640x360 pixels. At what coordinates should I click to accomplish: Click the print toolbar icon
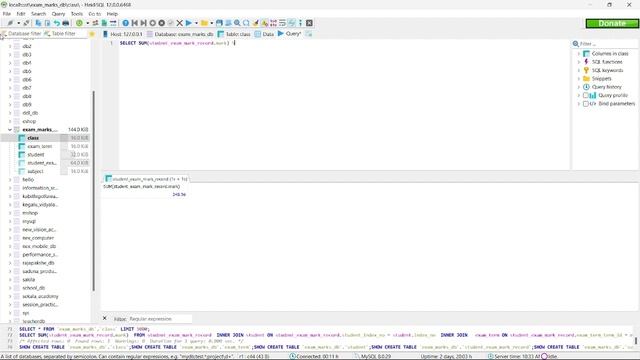(66, 23)
